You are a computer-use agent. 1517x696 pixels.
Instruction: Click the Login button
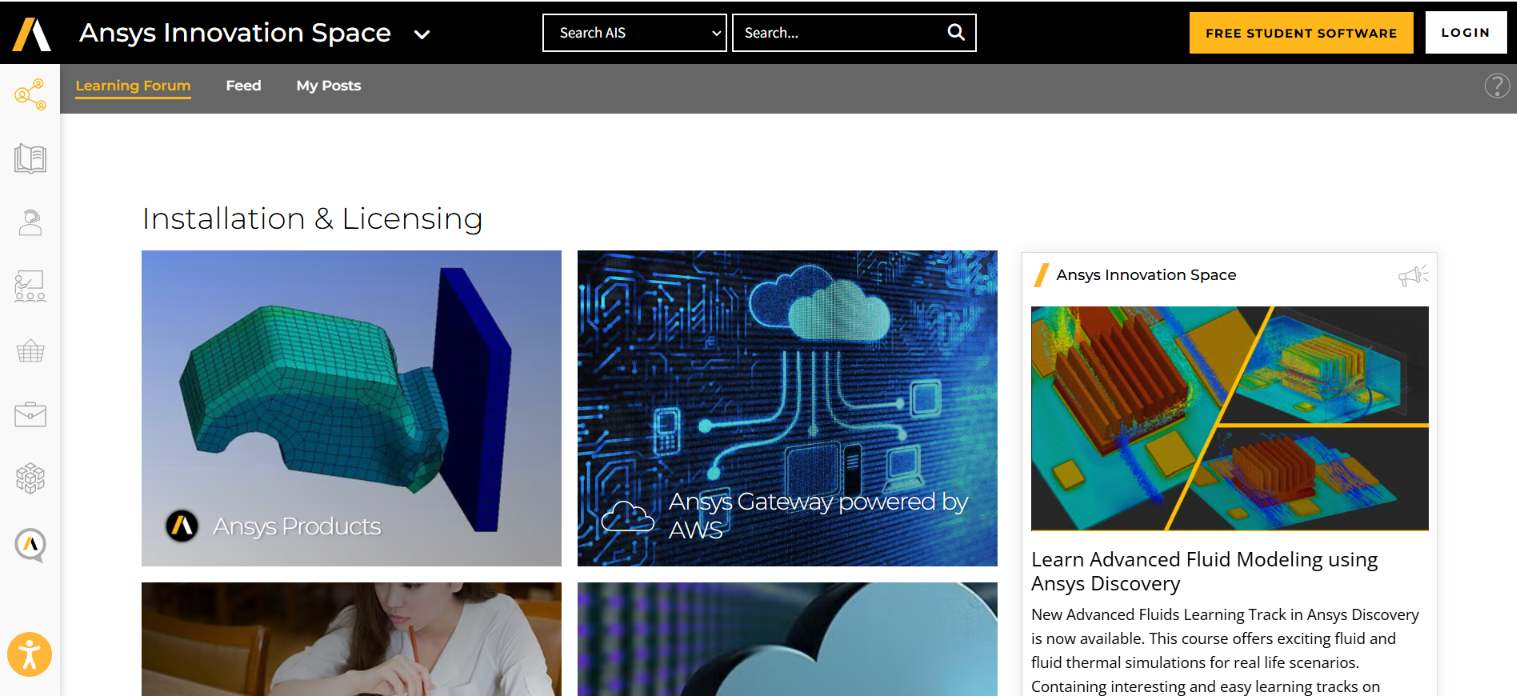[x=1465, y=33]
